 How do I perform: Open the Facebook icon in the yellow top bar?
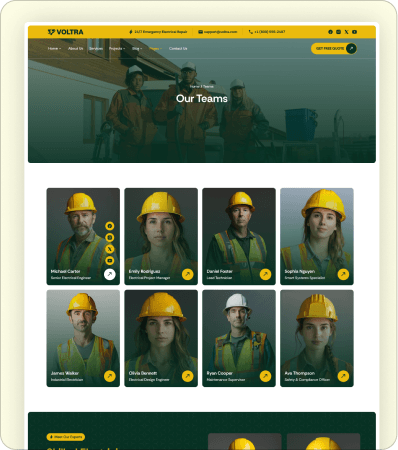click(x=330, y=32)
